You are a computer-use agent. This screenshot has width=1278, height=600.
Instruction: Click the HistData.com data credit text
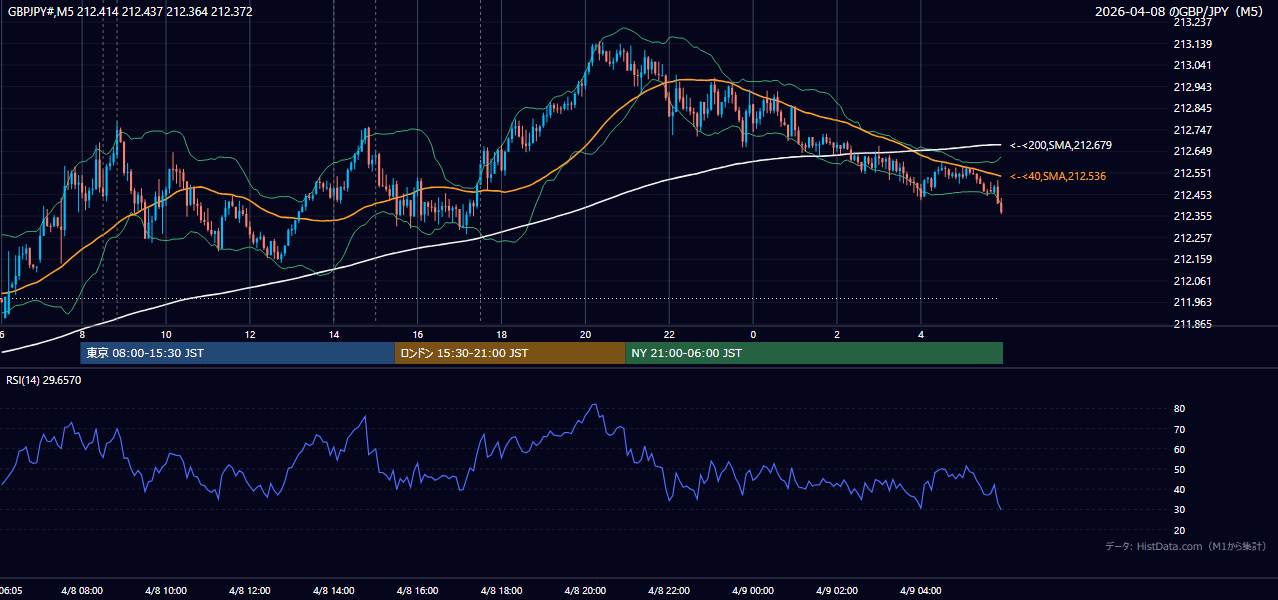[1186, 546]
